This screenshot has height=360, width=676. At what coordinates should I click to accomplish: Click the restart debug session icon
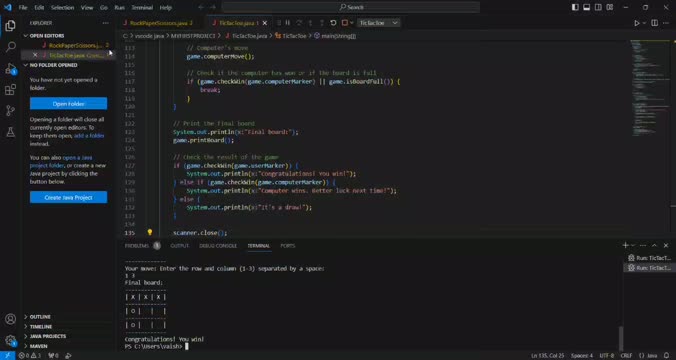point(333,23)
